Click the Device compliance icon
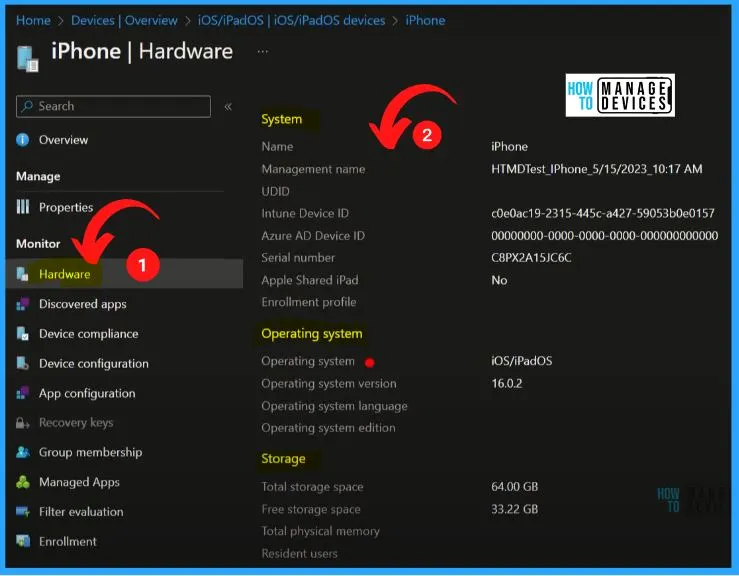The height and width of the screenshot is (576, 739). [22, 334]
